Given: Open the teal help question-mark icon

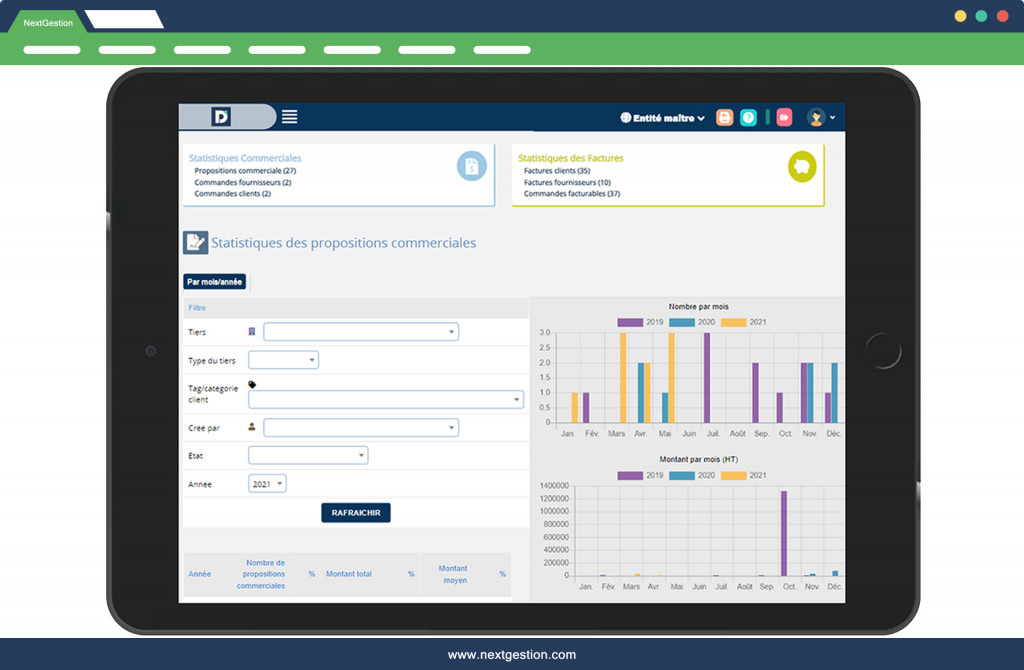Looking at the screenshot, I should click(748, 118).
